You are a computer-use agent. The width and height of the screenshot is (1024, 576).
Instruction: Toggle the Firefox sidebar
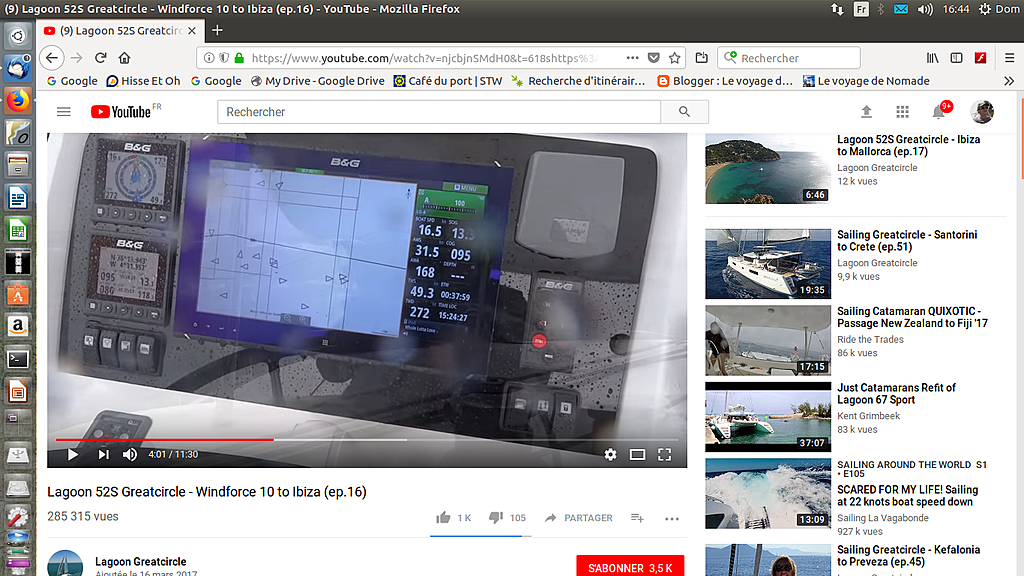coord(957,57)
